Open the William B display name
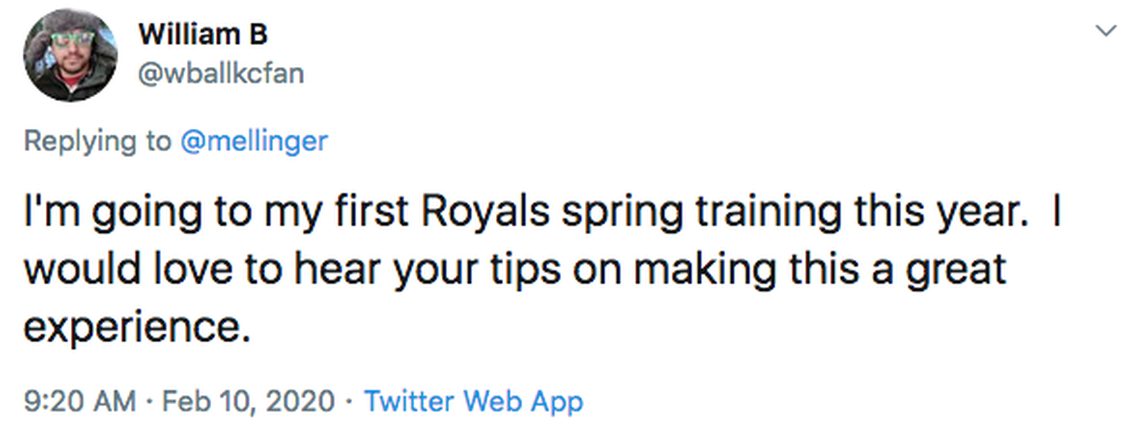The height and width of the screenshot is (446, 1140). [x=203, y=35]
